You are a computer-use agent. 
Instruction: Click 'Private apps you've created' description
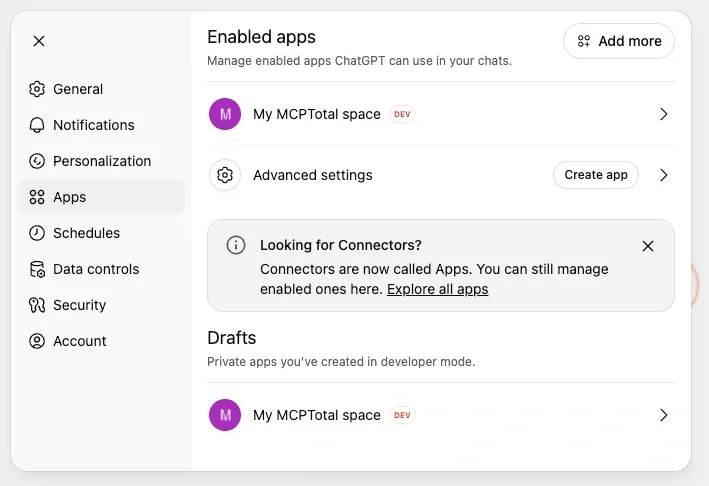tap(341, 362)
